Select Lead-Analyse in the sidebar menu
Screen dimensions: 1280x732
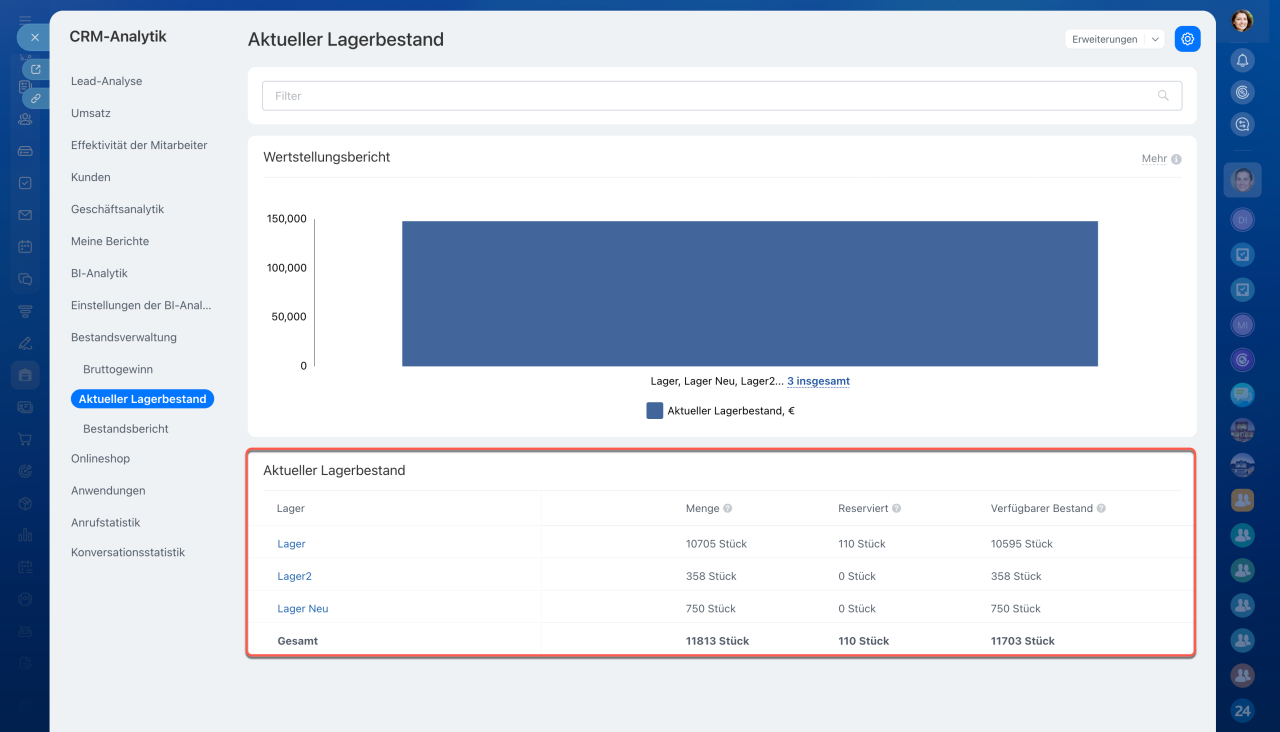(106, 81)
